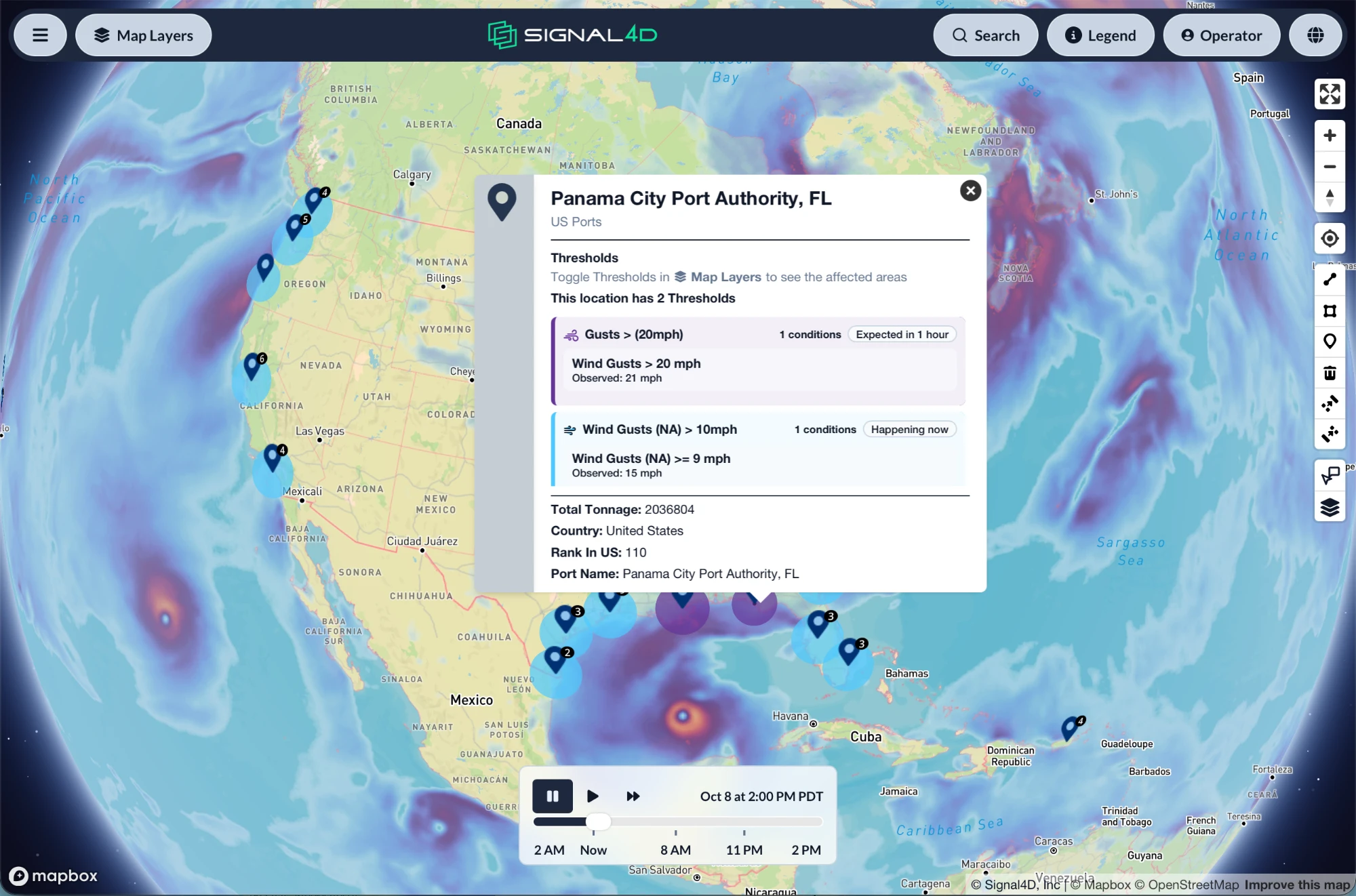Click the Expected in 1 hour badge
Image resolution: width=1356 pixels, height=896 pixels.
point(902,334)
